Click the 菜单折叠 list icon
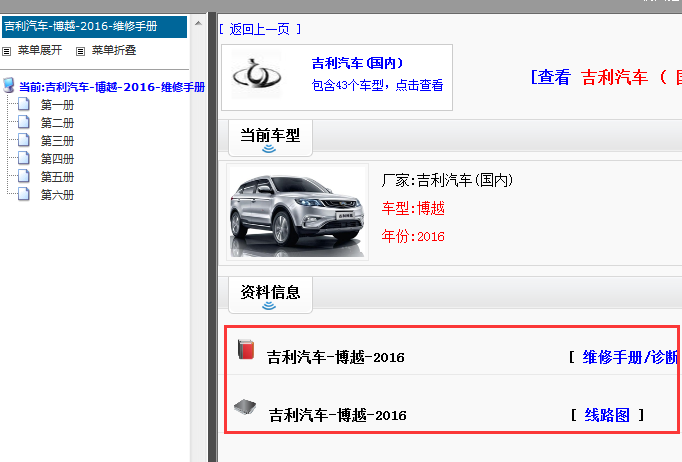Screen dimensions: 682x462 (80, 51)
